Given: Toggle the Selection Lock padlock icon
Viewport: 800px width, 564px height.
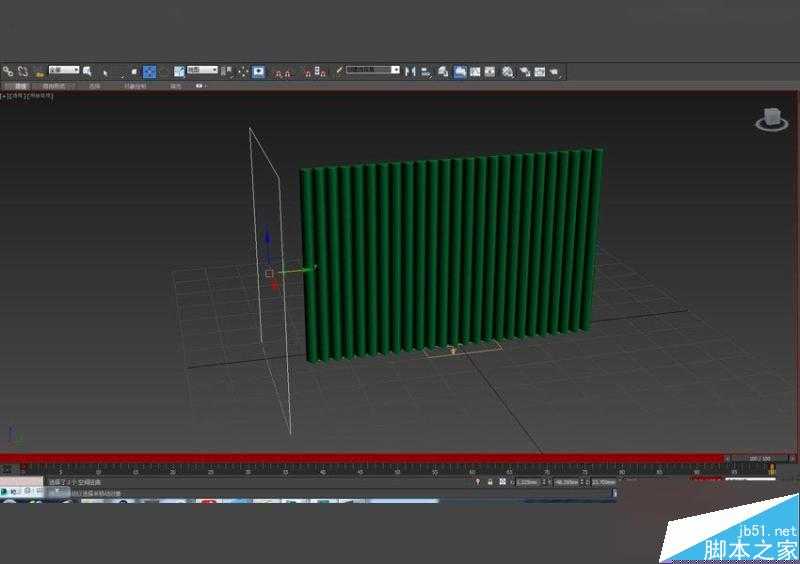Looking at the screenshot, I should pyautogui.click(x=490, y=481).
